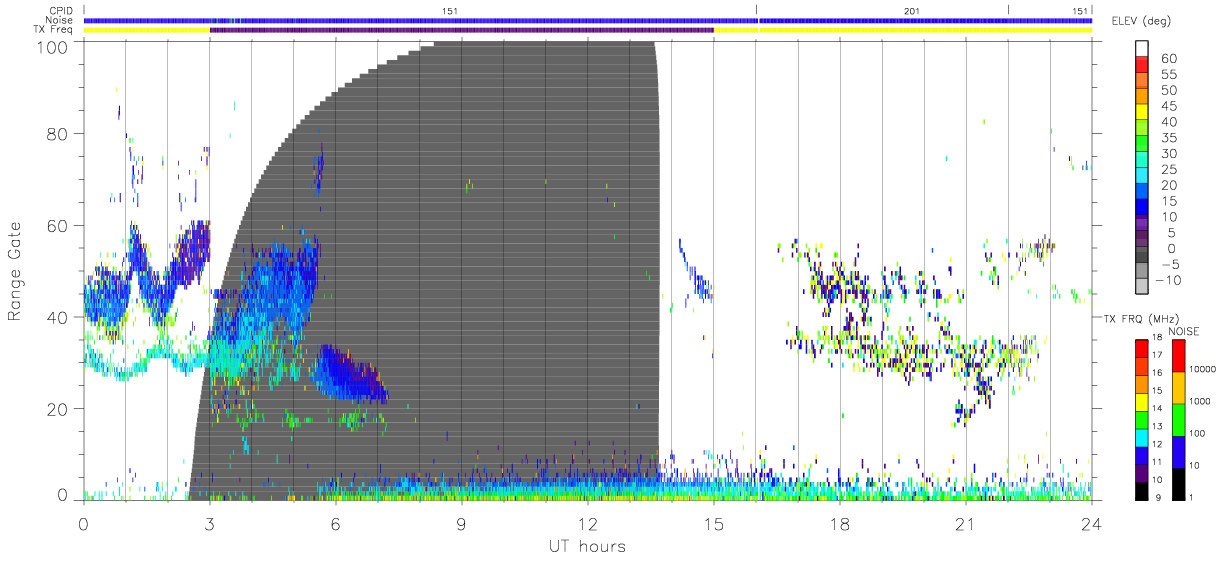Select the yellow swatch in ELEV colorbar
The image size is (1228, 567).
coord(1142,112)
